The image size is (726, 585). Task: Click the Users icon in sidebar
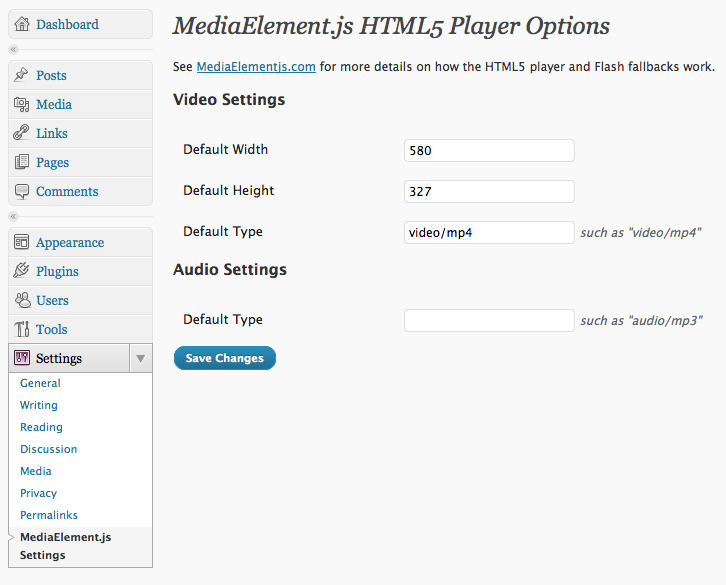point(22,300)
